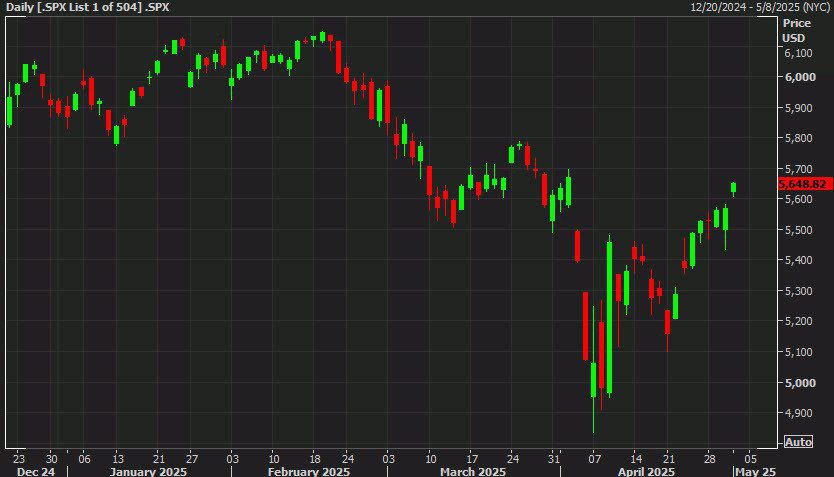Click the 6,100 price axis label

tap(798, 53)
